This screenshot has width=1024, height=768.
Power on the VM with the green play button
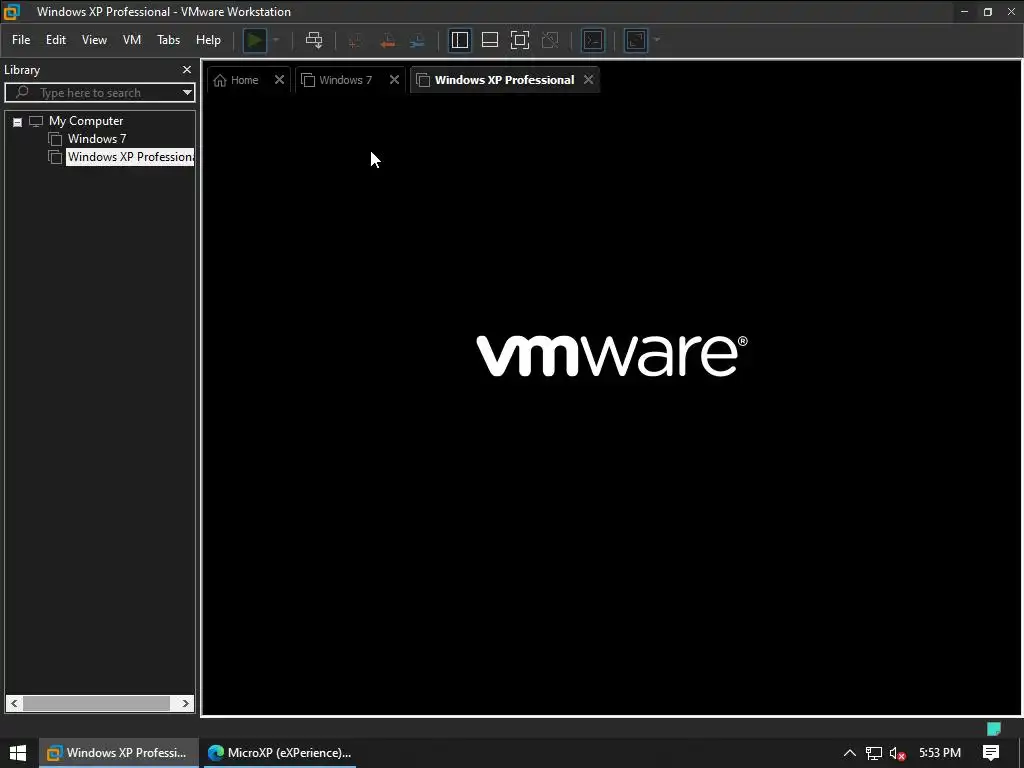pyautogui.click(x=255, y=40)
